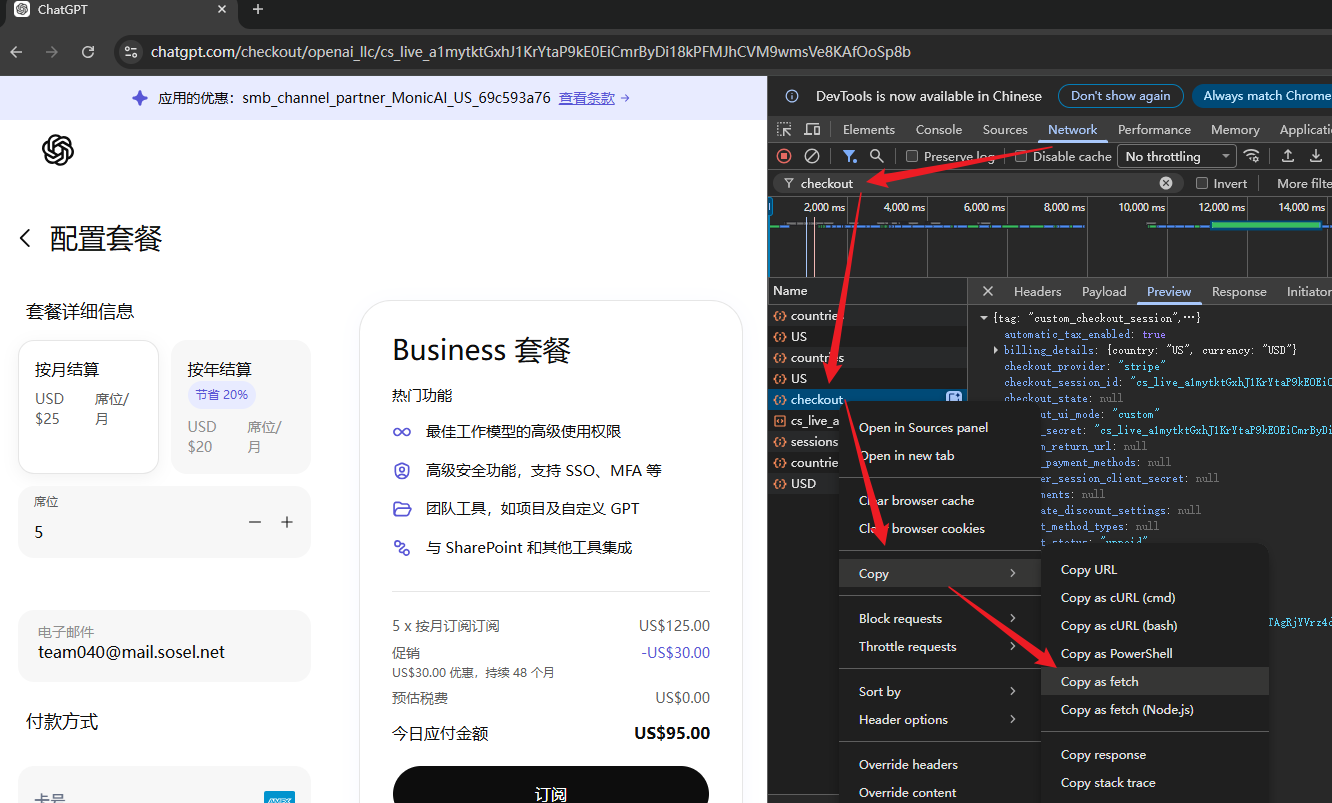Choose Copy as fetch
Viewport: 1332px width, 803px height.
pyautogui.click(x=1155, y=681)
